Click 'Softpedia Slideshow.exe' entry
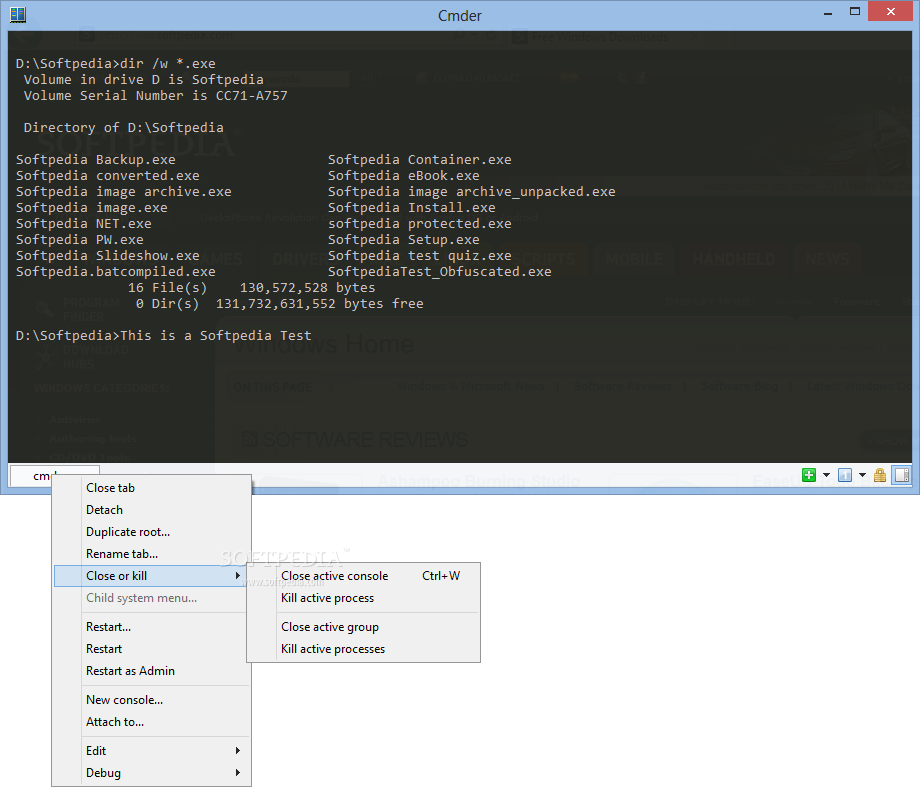920x787 pixels. (x=107, y=256)
